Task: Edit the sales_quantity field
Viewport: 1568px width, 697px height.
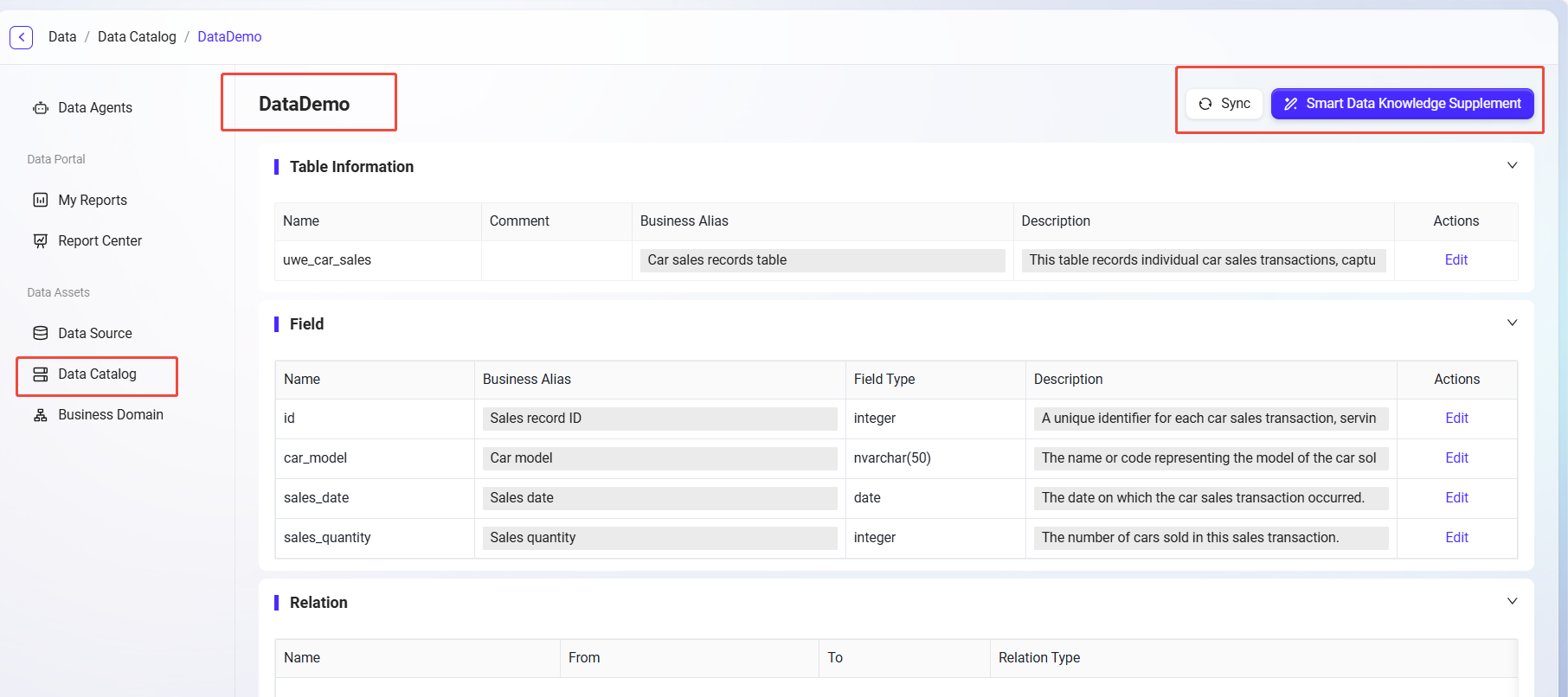Action: pos(1456,538)
